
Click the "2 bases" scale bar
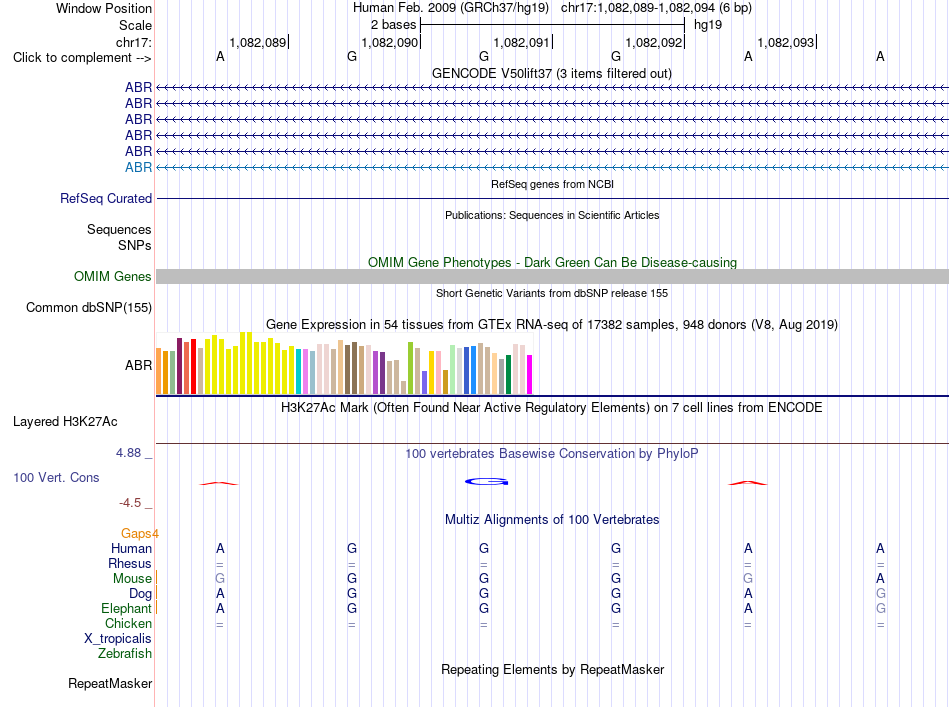552,25
